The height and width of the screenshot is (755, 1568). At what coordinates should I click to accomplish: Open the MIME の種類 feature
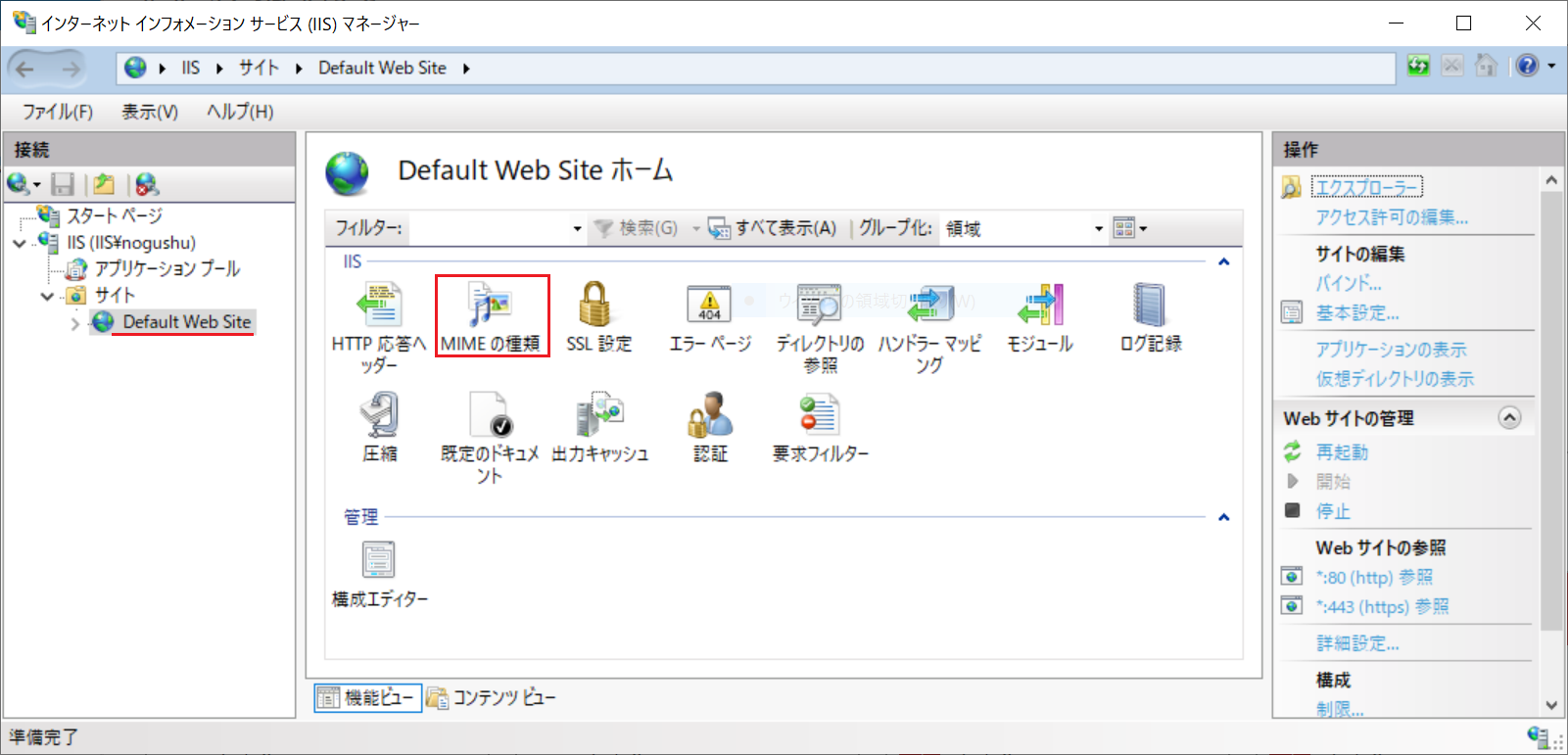[490, 317]
